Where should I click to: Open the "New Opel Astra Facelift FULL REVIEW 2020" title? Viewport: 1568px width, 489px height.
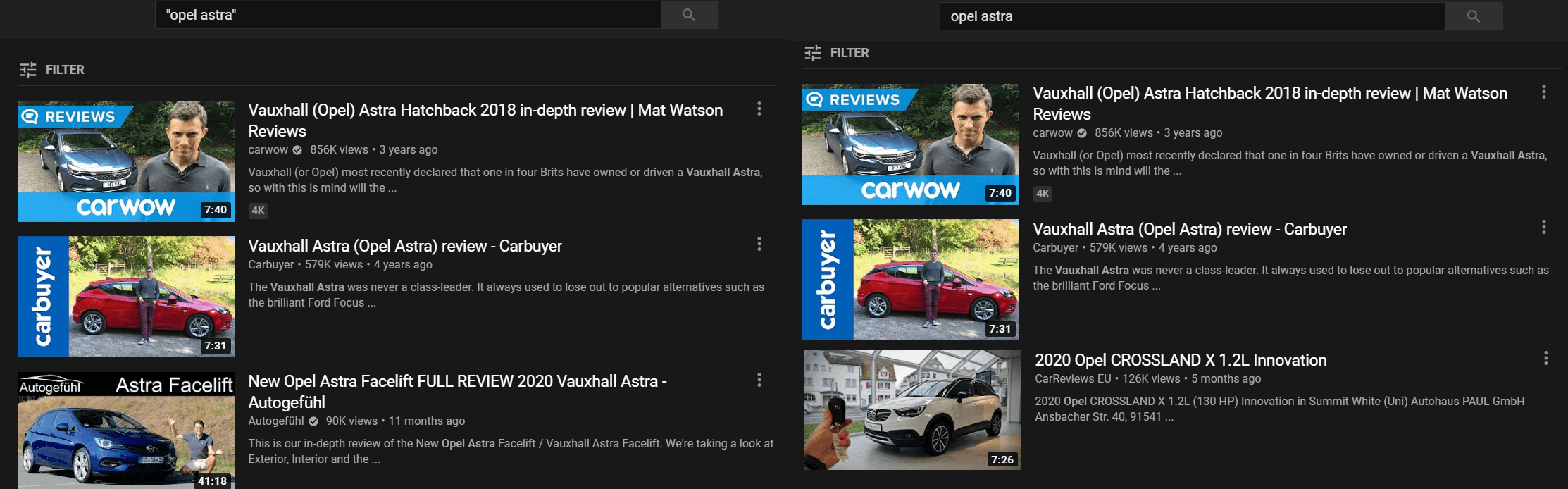pos(458,392)
